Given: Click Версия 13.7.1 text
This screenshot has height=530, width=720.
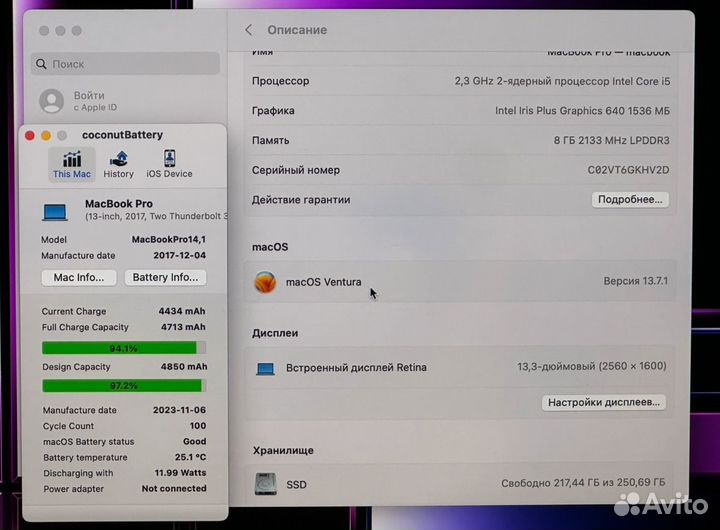Looking at the screenshot, I should [636, 281].
